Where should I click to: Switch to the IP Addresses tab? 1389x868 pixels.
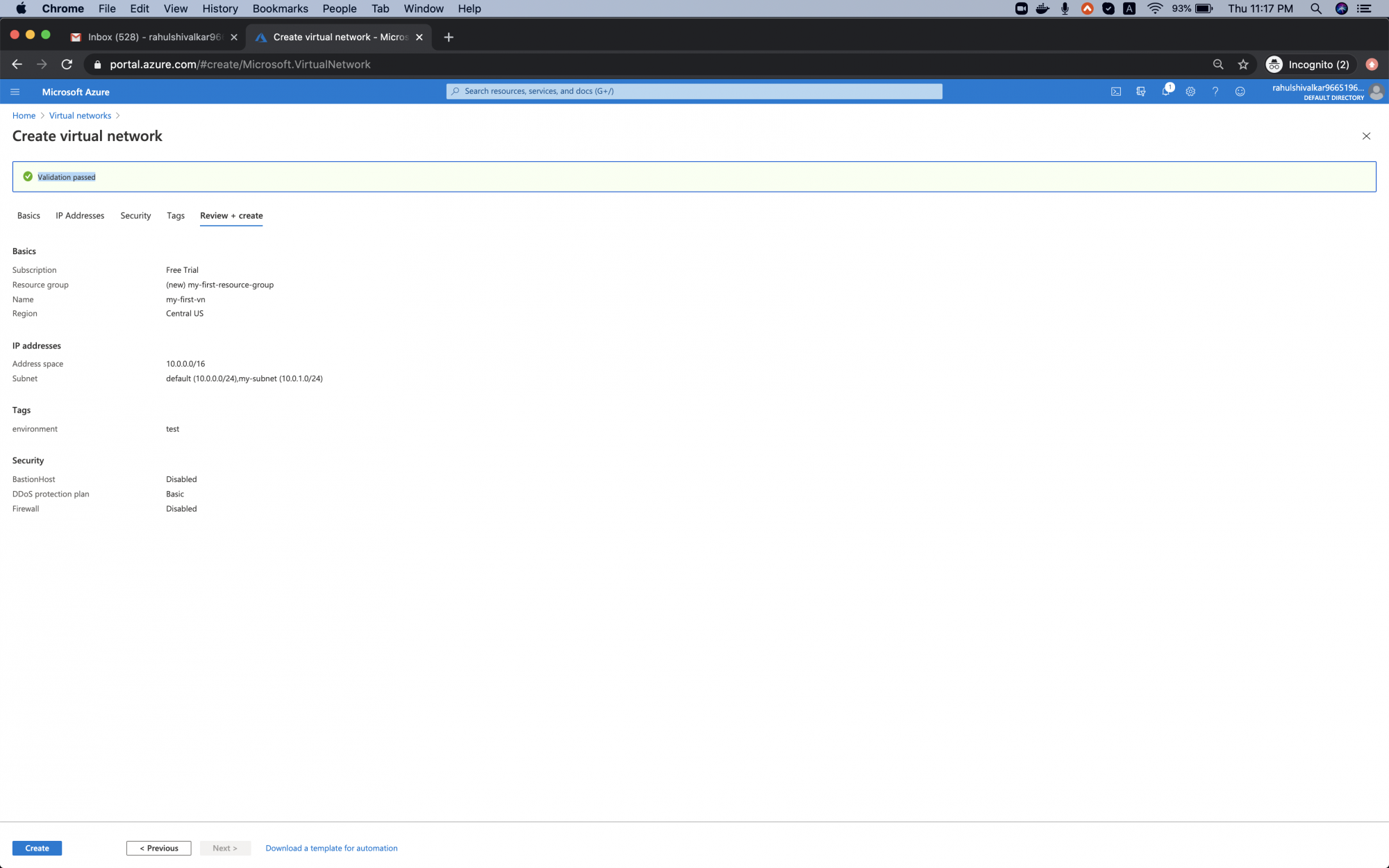(x=80, y=216)
